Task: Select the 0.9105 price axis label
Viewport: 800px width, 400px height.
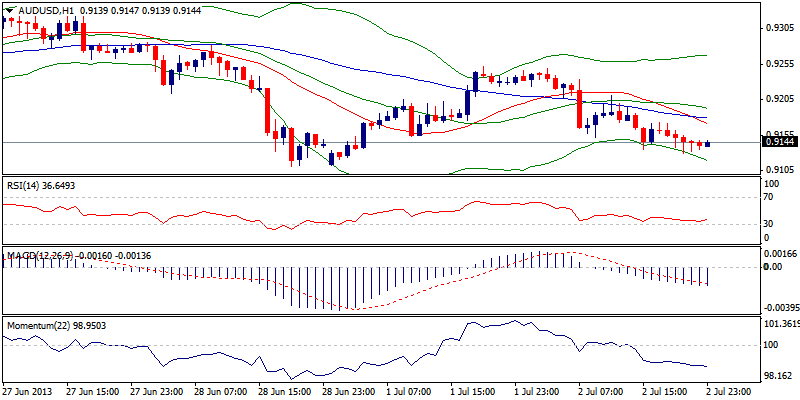Action: [x=777, y=170]
